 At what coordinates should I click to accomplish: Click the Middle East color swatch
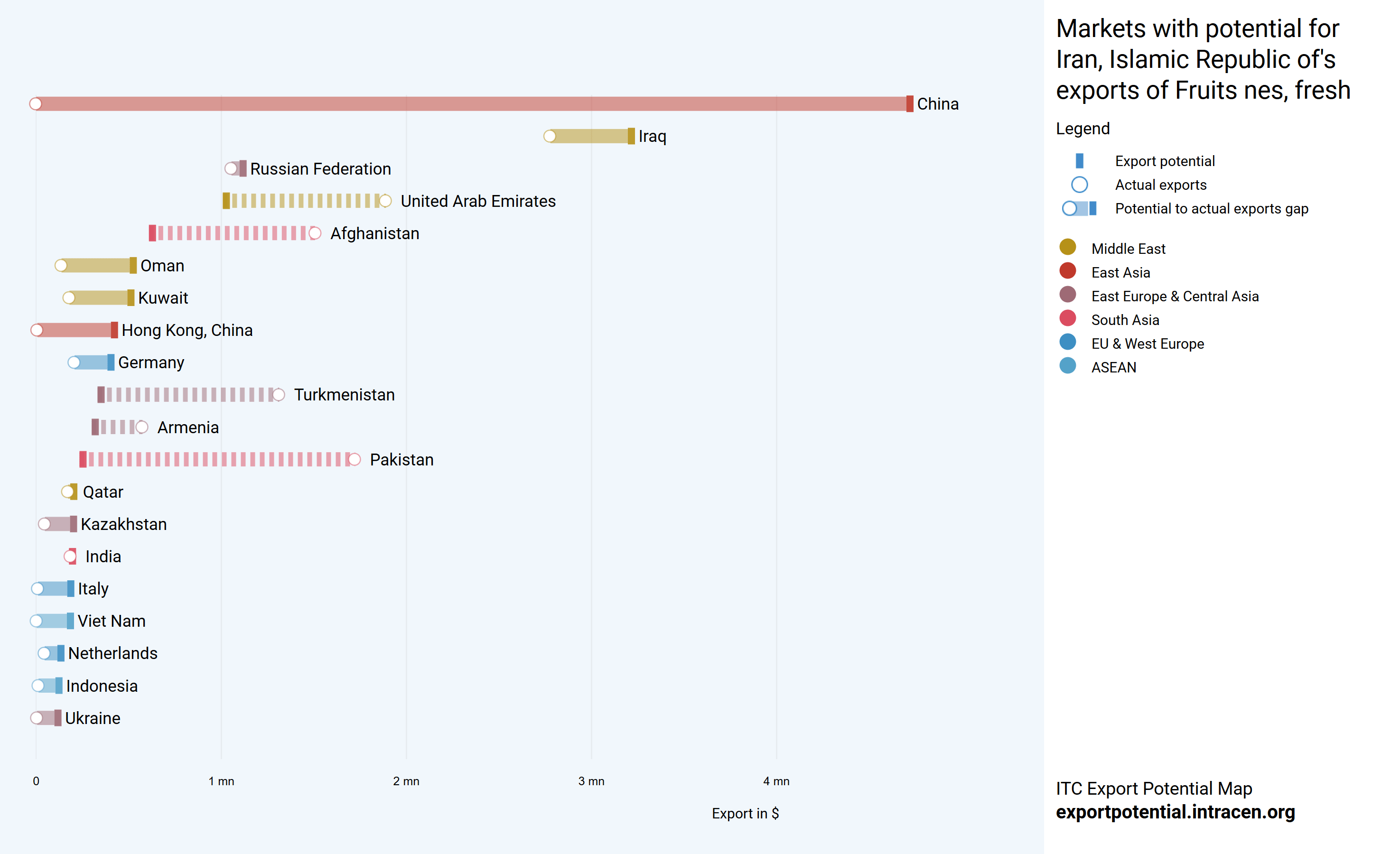(x=1068, y=247)
